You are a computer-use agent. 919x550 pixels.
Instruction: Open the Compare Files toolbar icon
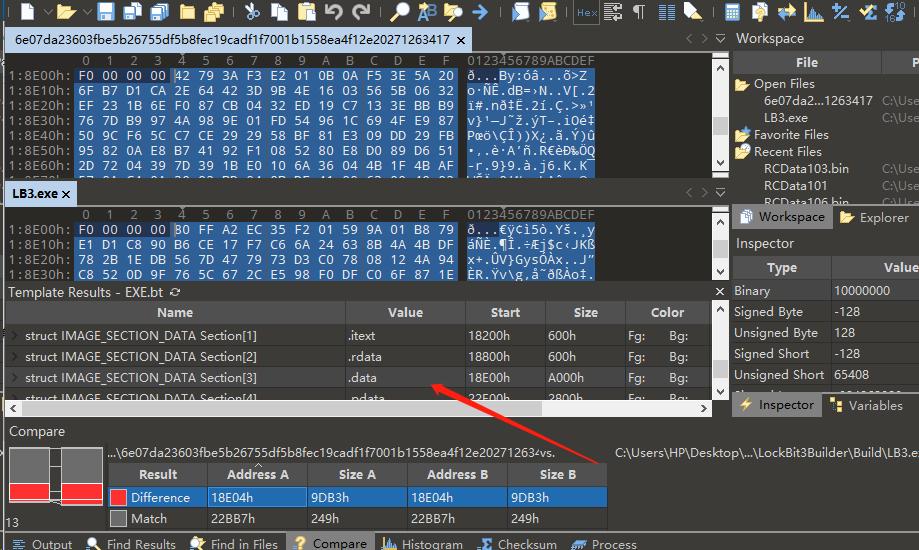click(760, 11)
